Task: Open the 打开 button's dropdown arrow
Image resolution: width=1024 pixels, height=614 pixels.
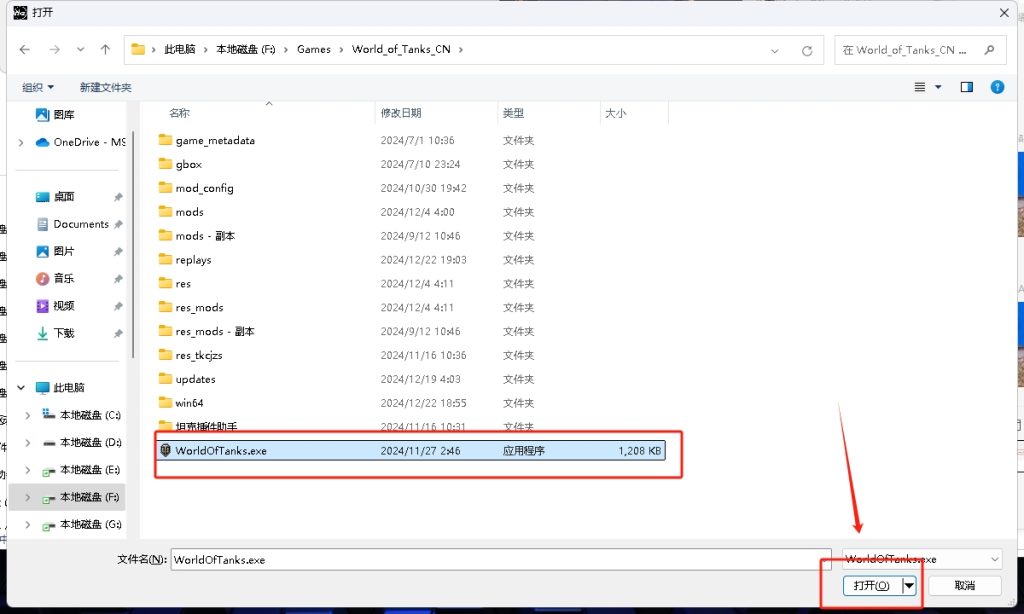Action: pos(909,586)
